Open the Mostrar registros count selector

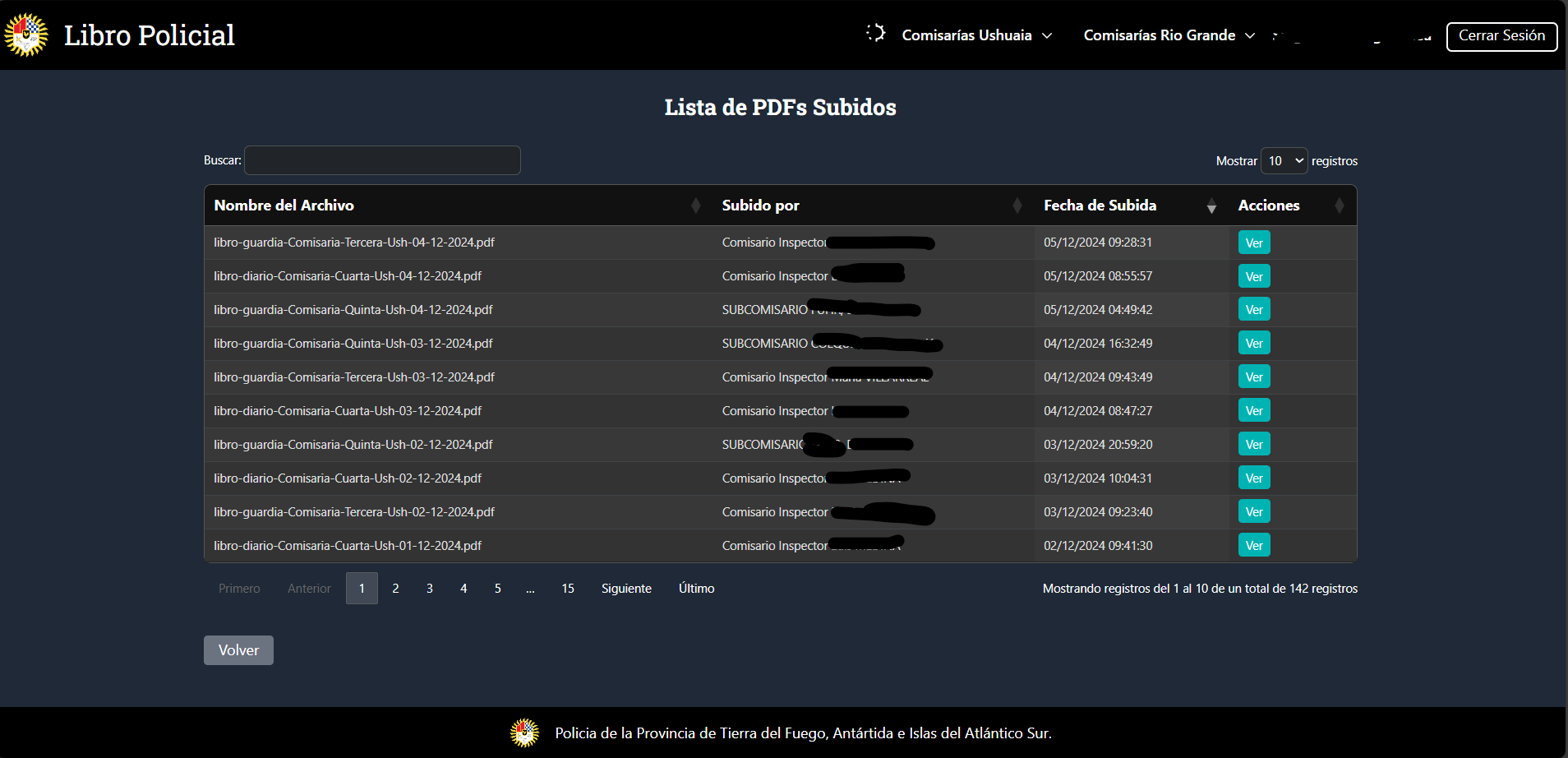coord(1284,161)
